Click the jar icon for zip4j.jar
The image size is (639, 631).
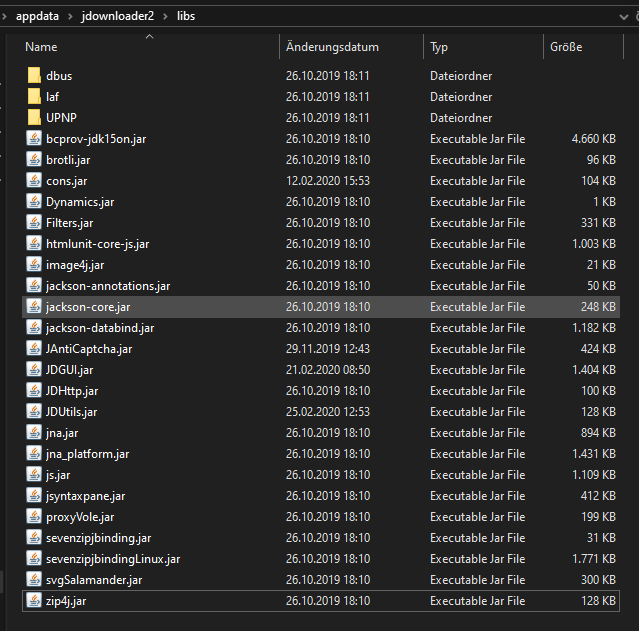(34, 601)
